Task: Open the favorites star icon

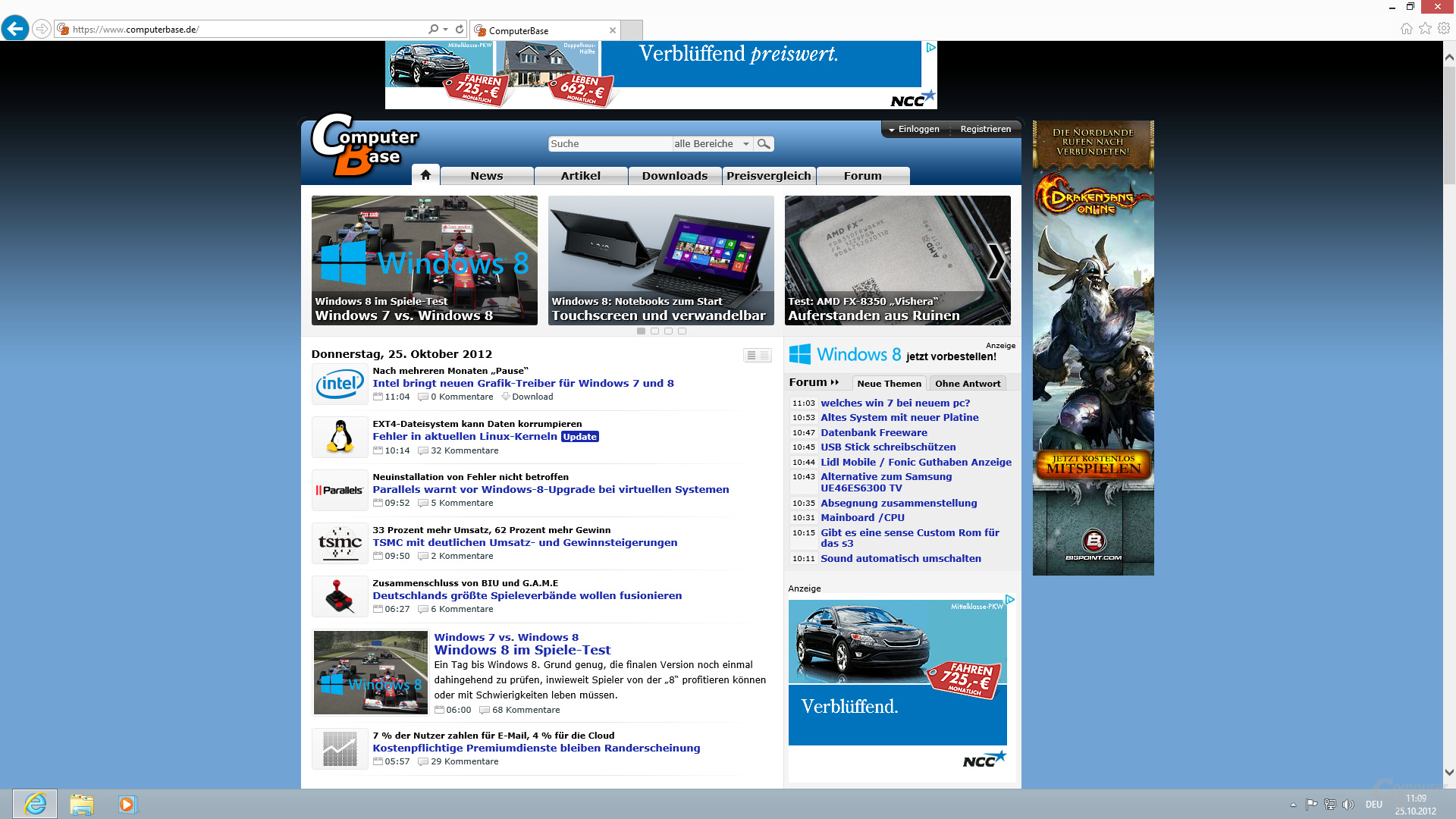Action: pos(1426,29)
